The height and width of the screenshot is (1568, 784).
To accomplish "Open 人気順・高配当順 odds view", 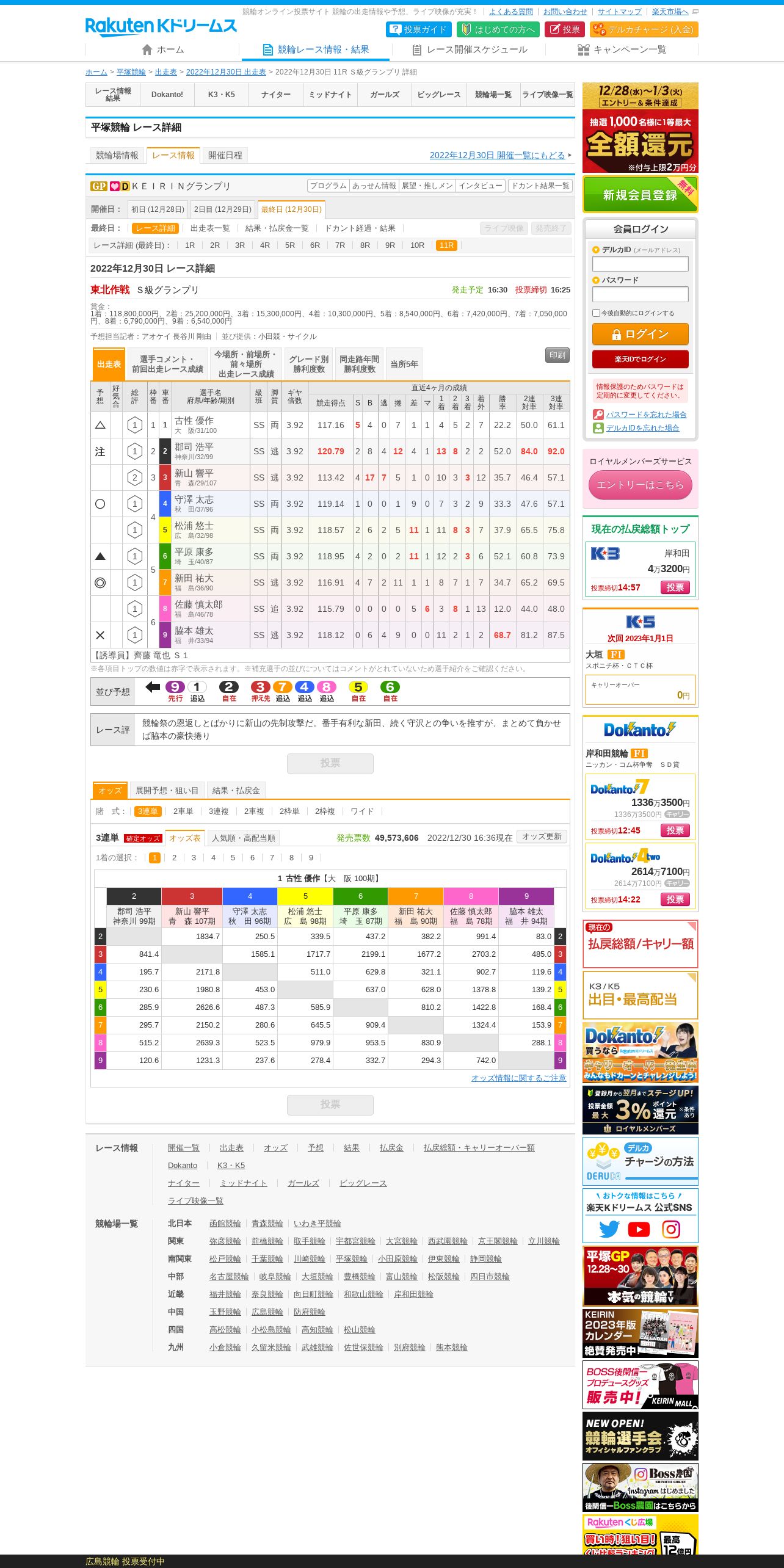I will pos(244,838).
